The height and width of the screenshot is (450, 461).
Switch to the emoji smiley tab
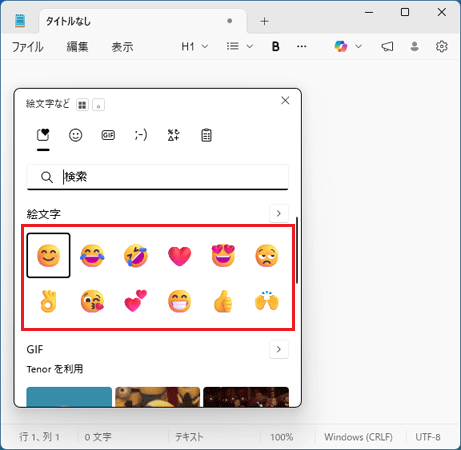point(76,135)
